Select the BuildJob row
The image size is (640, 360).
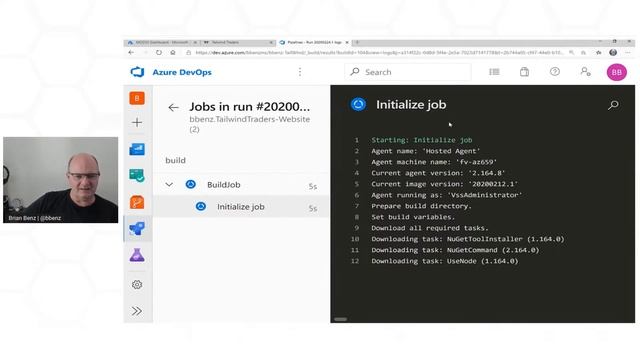pos(241,185)
